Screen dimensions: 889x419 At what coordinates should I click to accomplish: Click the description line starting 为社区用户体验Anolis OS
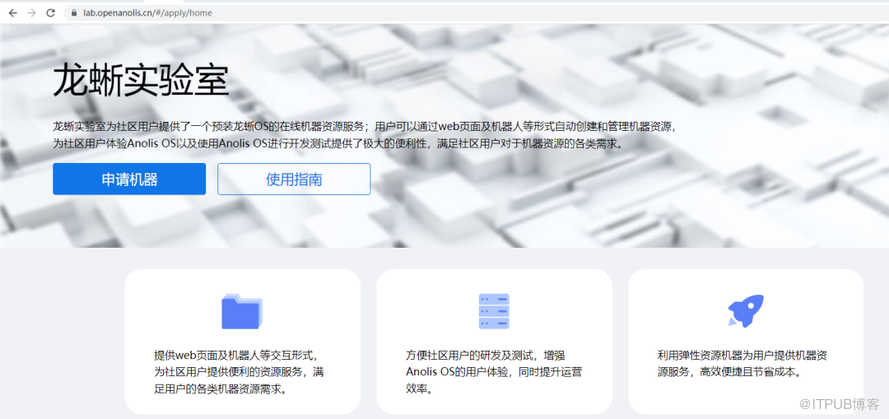pyautogui.click(x=338, y=144)
